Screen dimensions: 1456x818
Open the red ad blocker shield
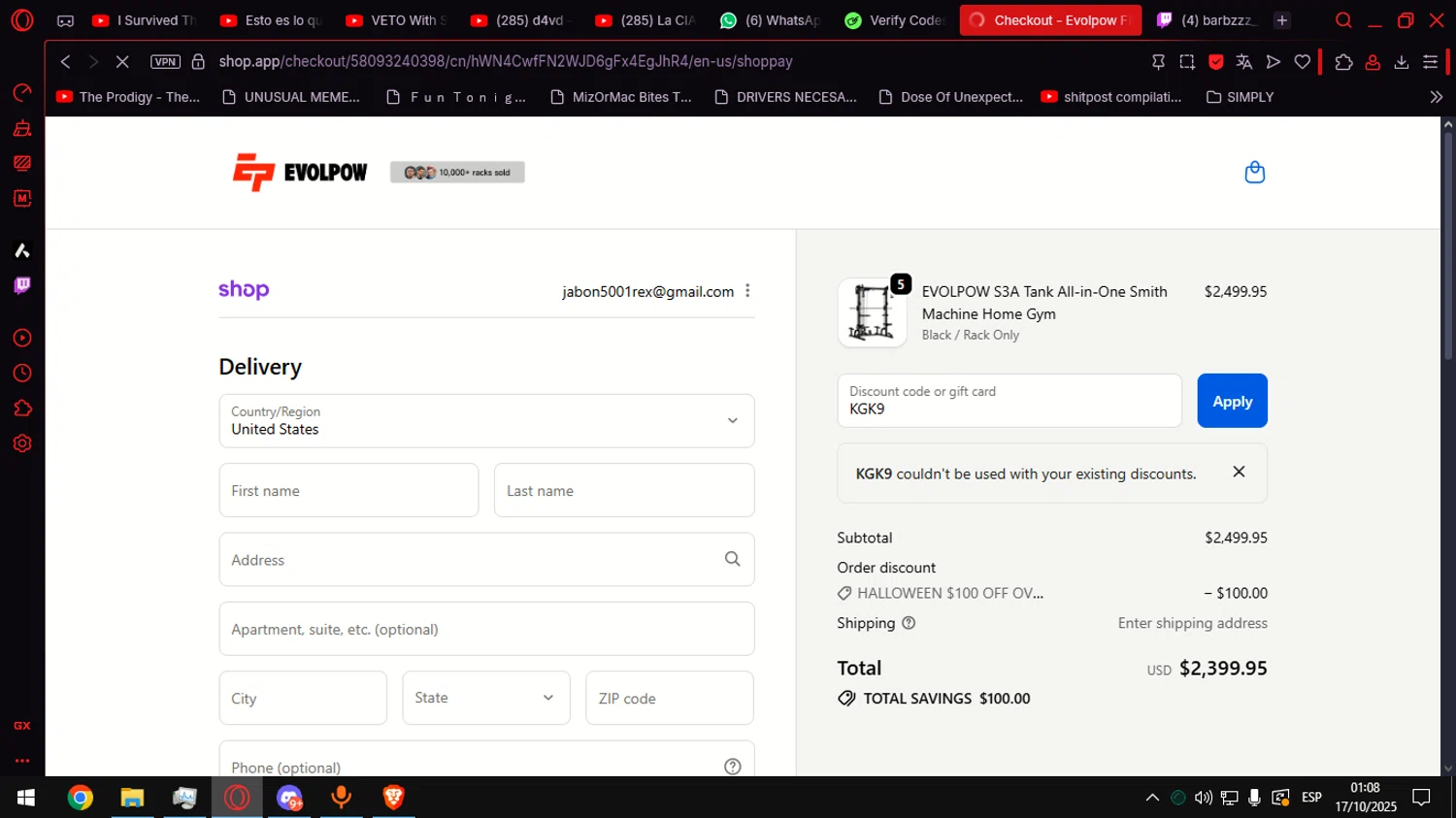pyautogui.click(x=1215, y=61)
